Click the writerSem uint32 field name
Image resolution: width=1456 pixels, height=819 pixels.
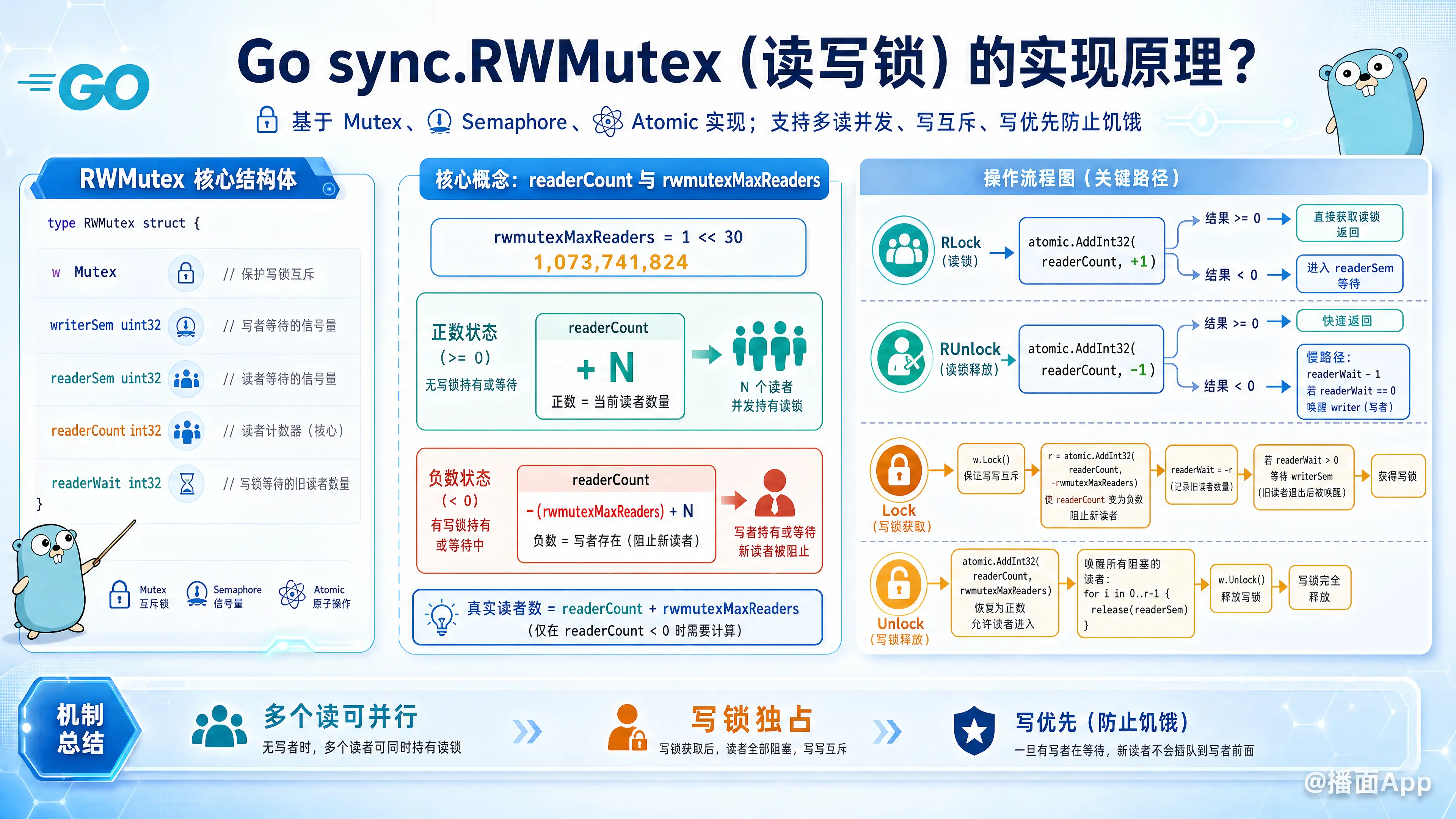pyautogui.click(x=105, y=326)
